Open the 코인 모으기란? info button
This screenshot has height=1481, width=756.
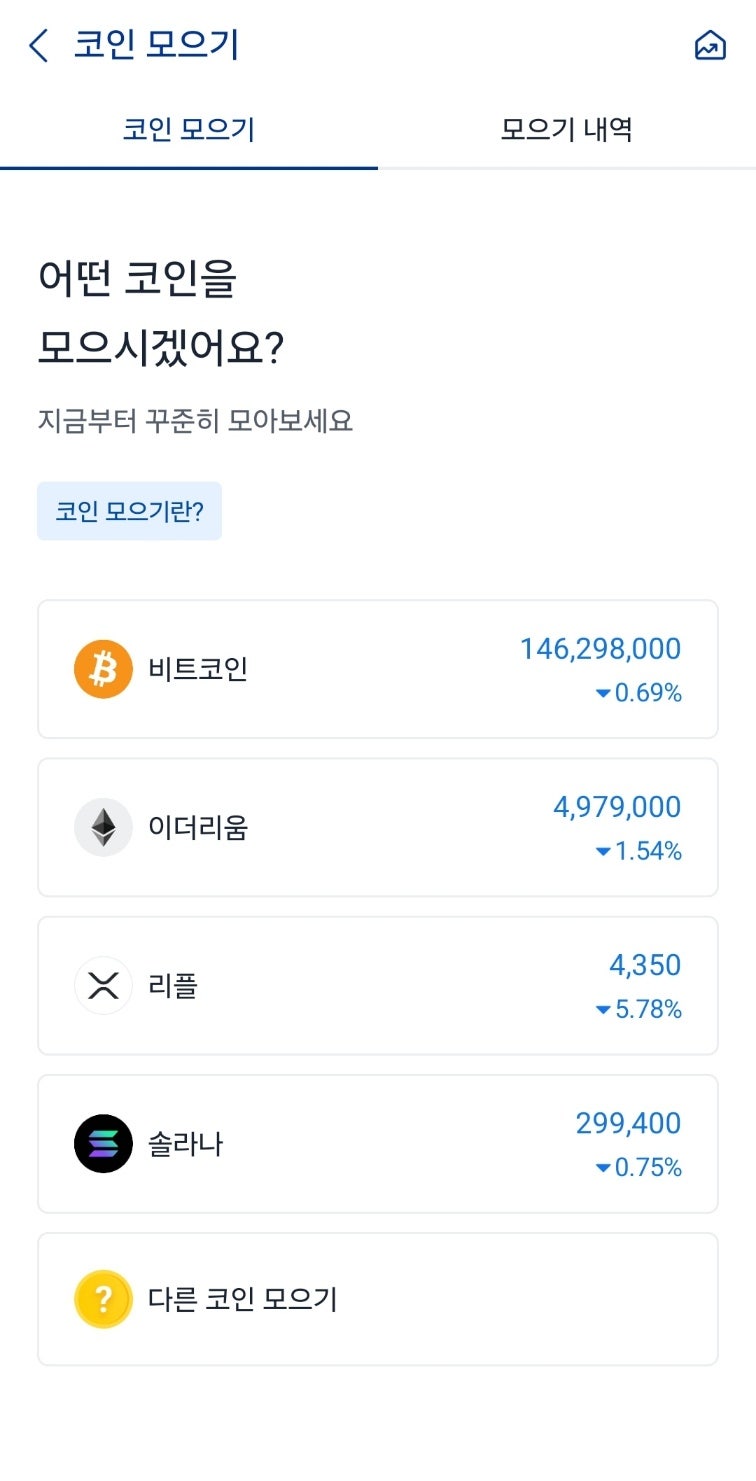click(x=129, y=510)
